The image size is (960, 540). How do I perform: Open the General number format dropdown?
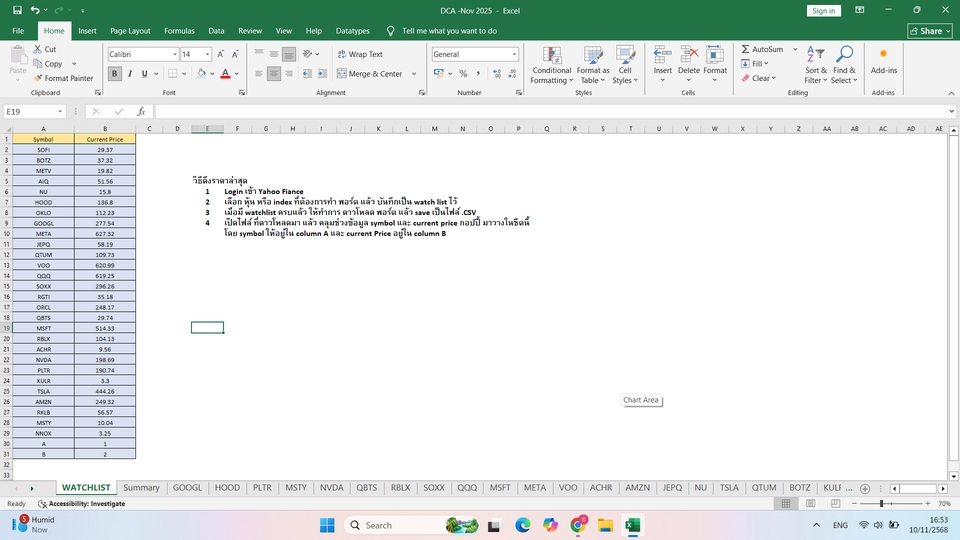(x=514, y=54)
